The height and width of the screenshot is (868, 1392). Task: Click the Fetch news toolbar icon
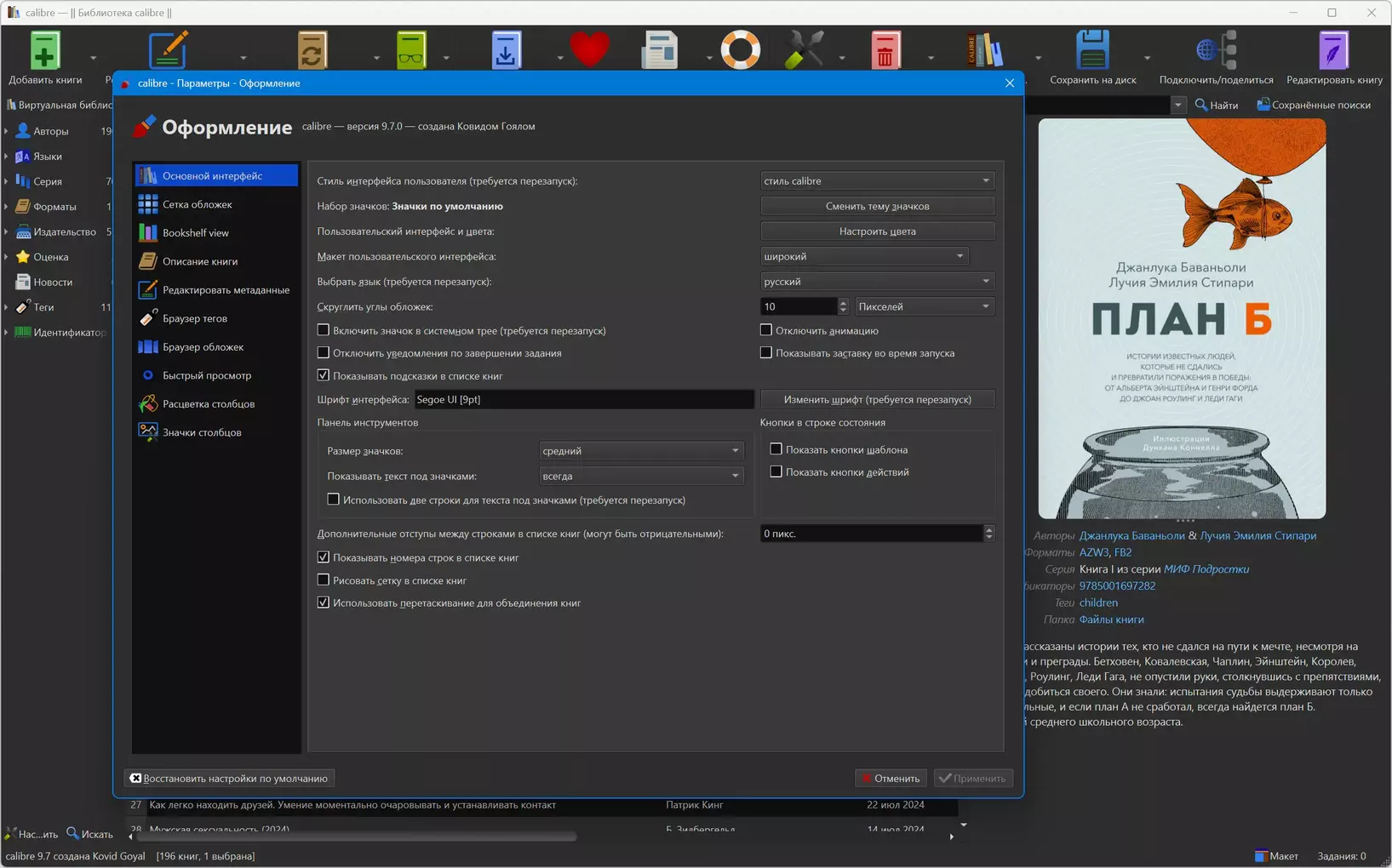coord(660,51)
